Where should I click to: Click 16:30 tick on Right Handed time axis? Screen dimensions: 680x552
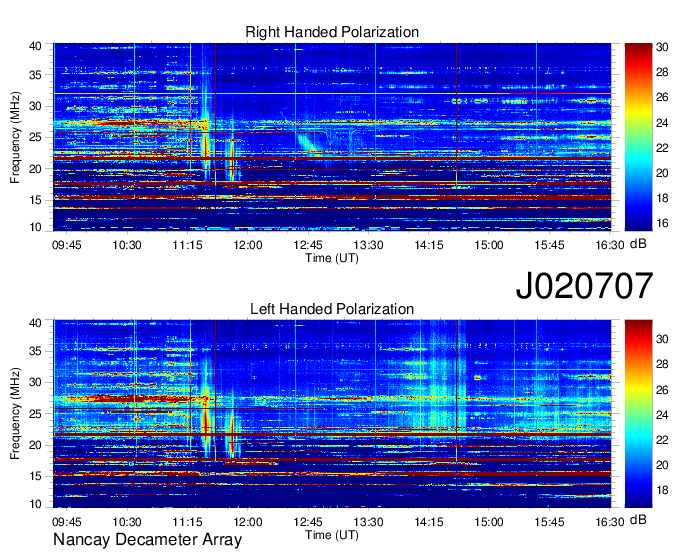tap(609, 245)
